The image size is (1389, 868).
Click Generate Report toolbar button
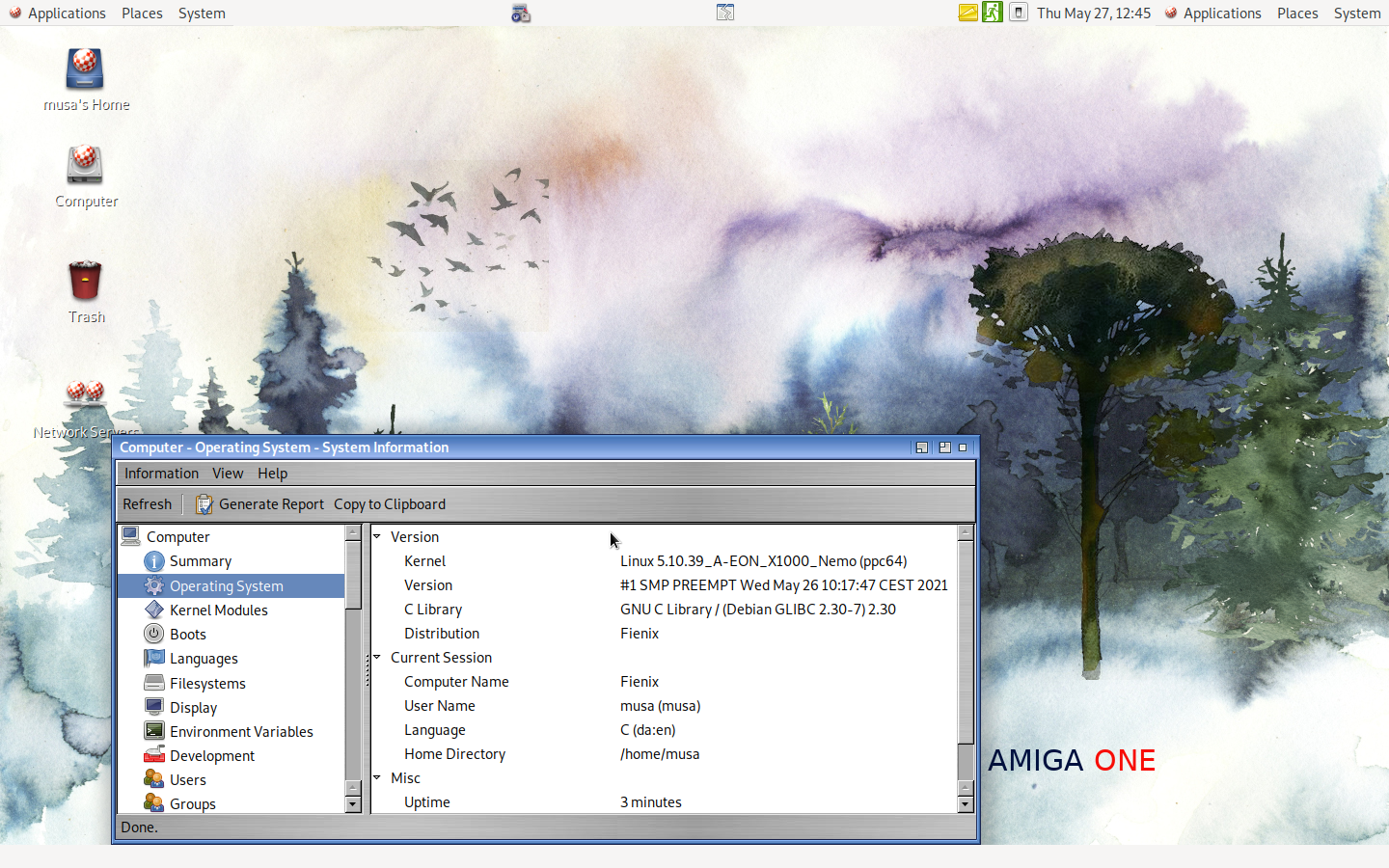(x=260, y=504)
